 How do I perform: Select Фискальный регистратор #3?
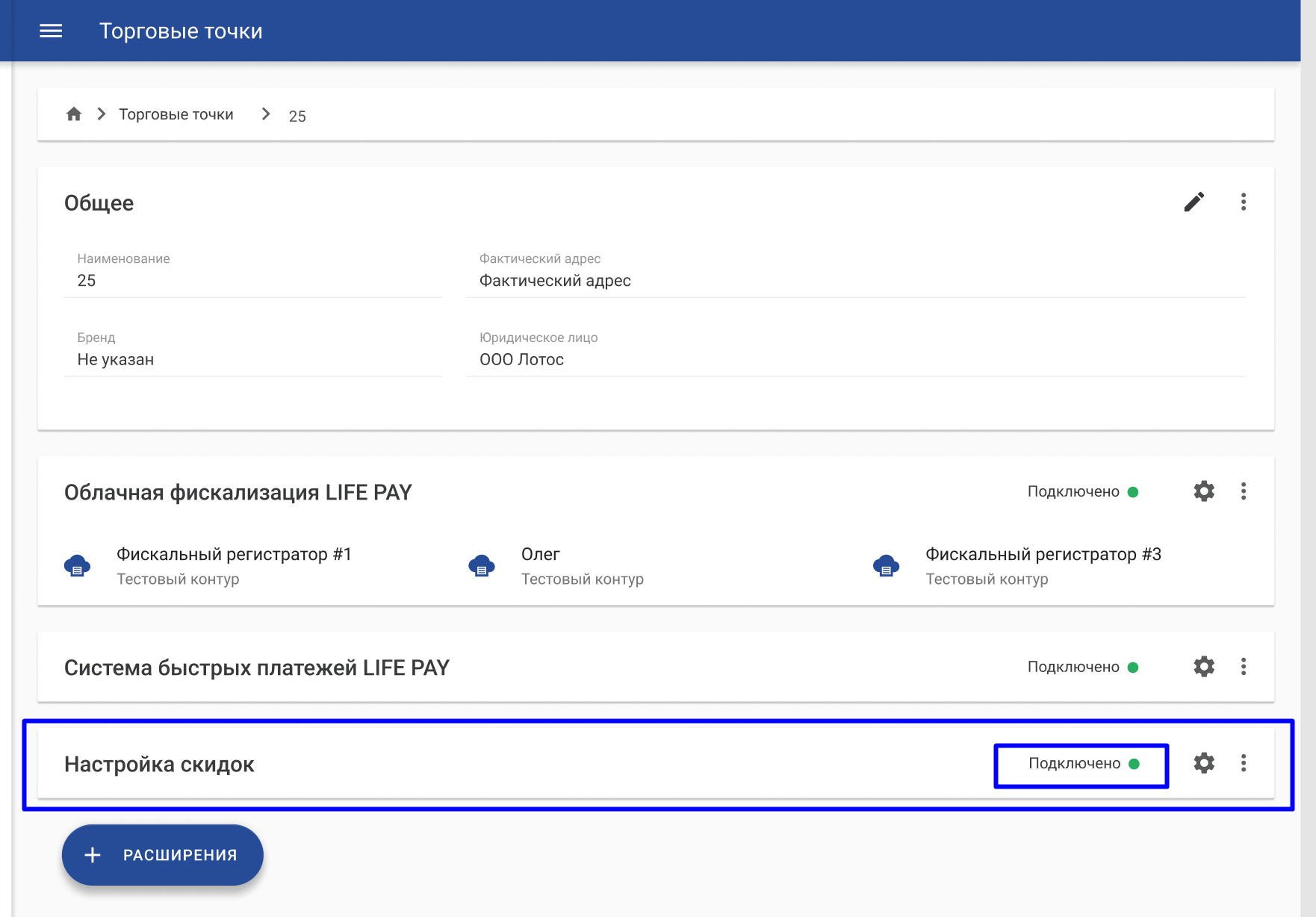coord(1043,554)
